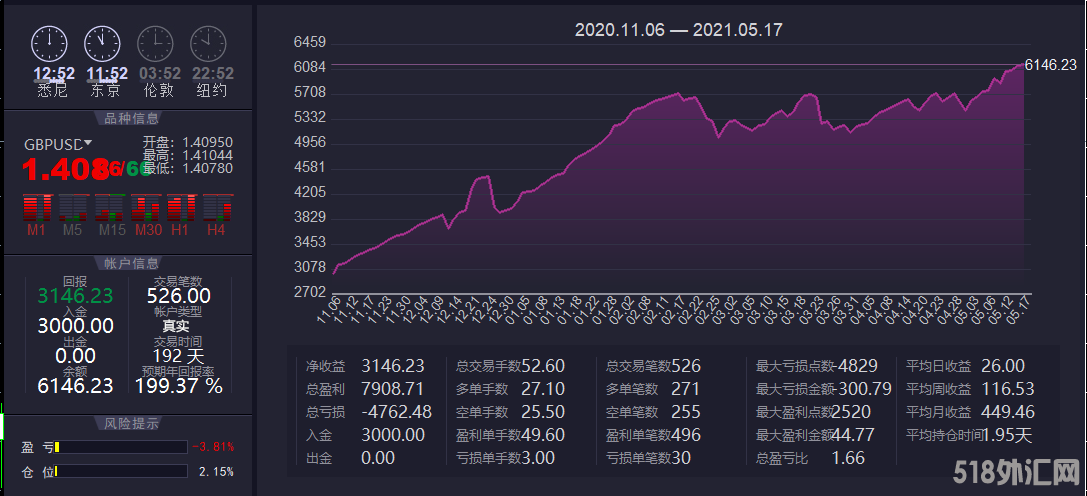The width and height of the screenshot is (1087, 496).
Task: Click the New York clock icon
Action: [x=209, y=44]
